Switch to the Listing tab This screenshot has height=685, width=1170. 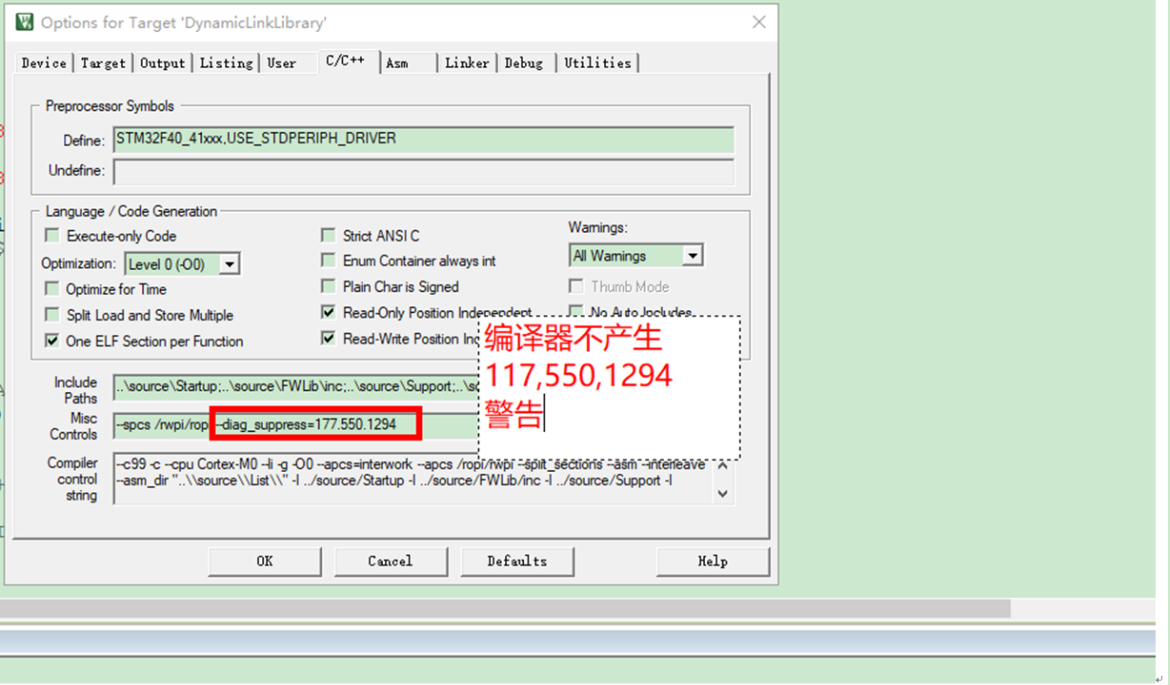click(226, 63)
